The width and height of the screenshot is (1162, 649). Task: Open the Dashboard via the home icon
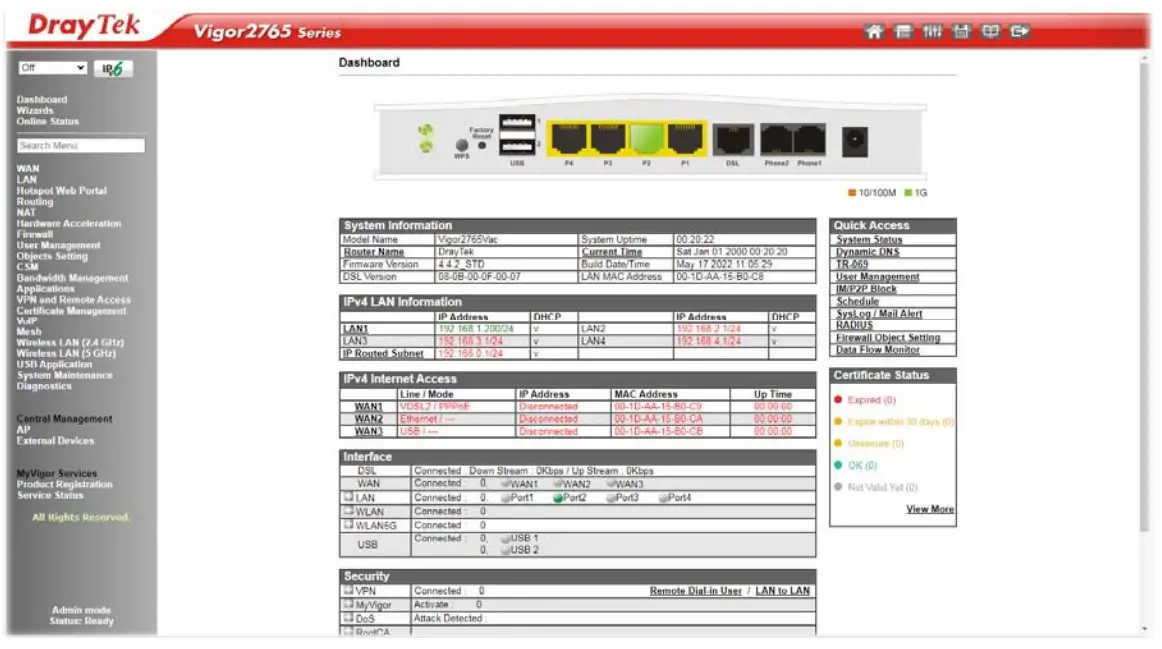pos(873,32)
